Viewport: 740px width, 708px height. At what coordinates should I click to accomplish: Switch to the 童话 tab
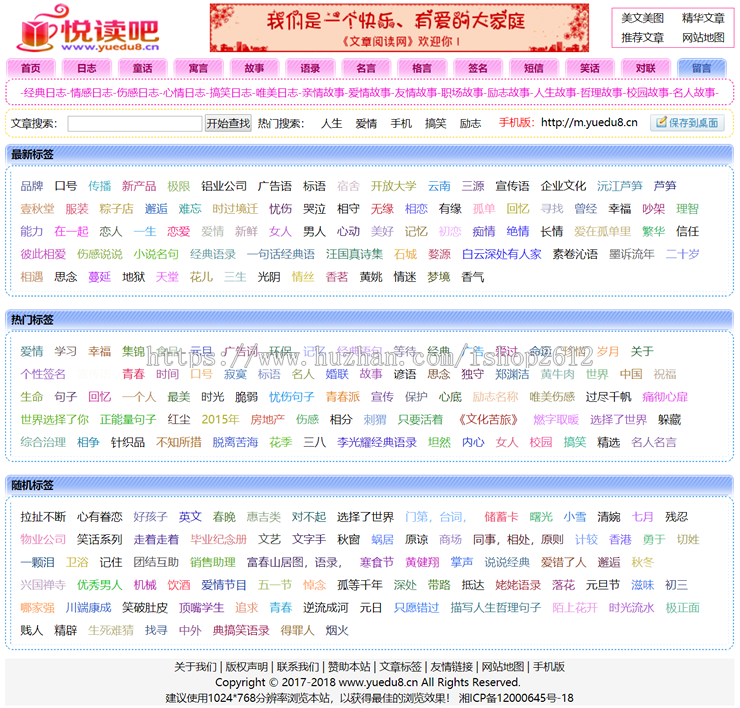click(143, 68)
